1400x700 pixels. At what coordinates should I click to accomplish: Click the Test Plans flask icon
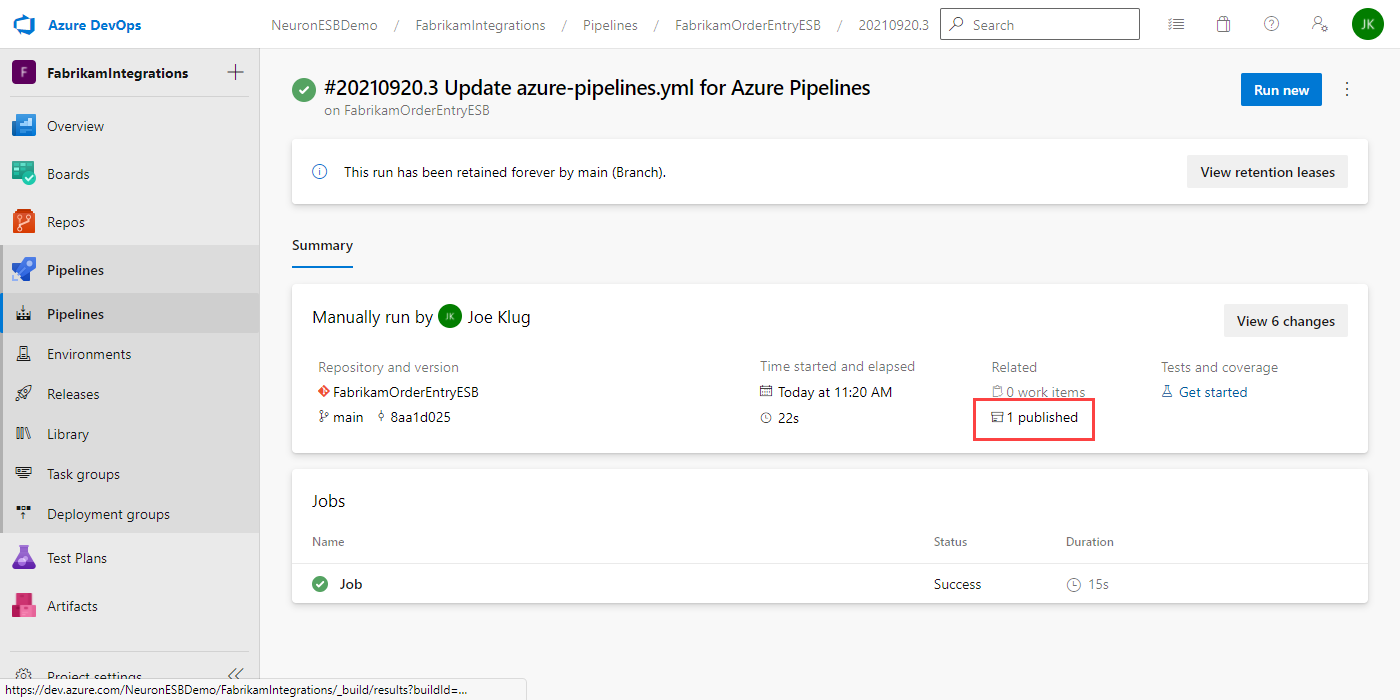click(24, 558)
